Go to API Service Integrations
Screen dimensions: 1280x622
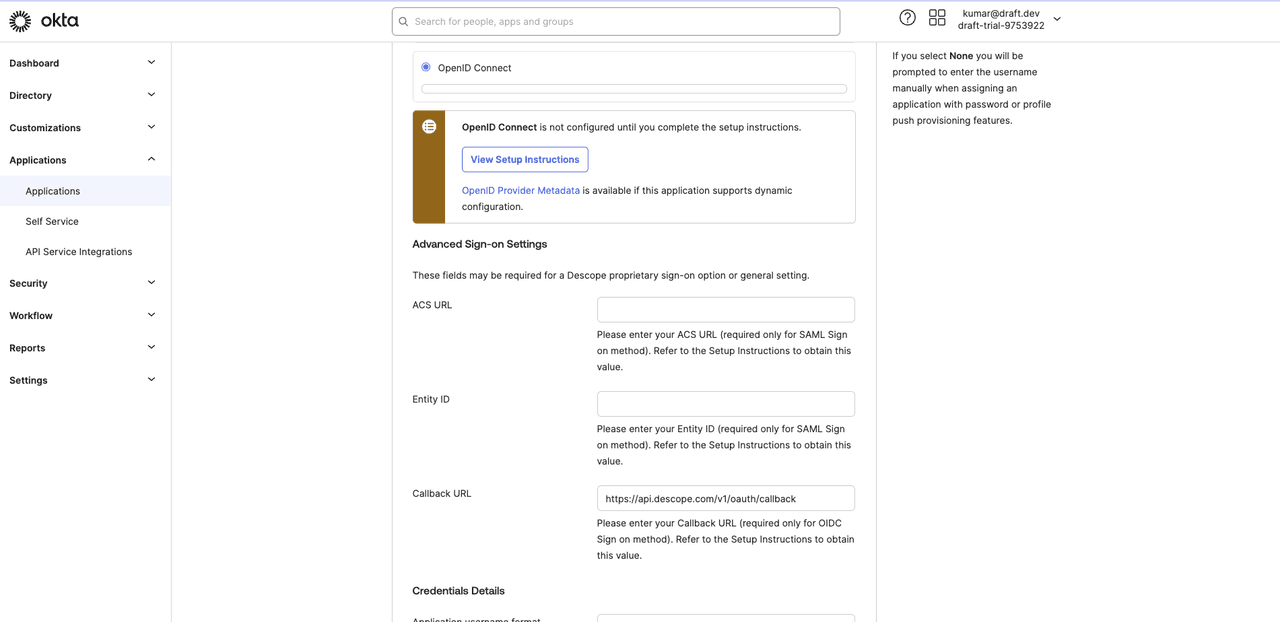pos(78,251)
